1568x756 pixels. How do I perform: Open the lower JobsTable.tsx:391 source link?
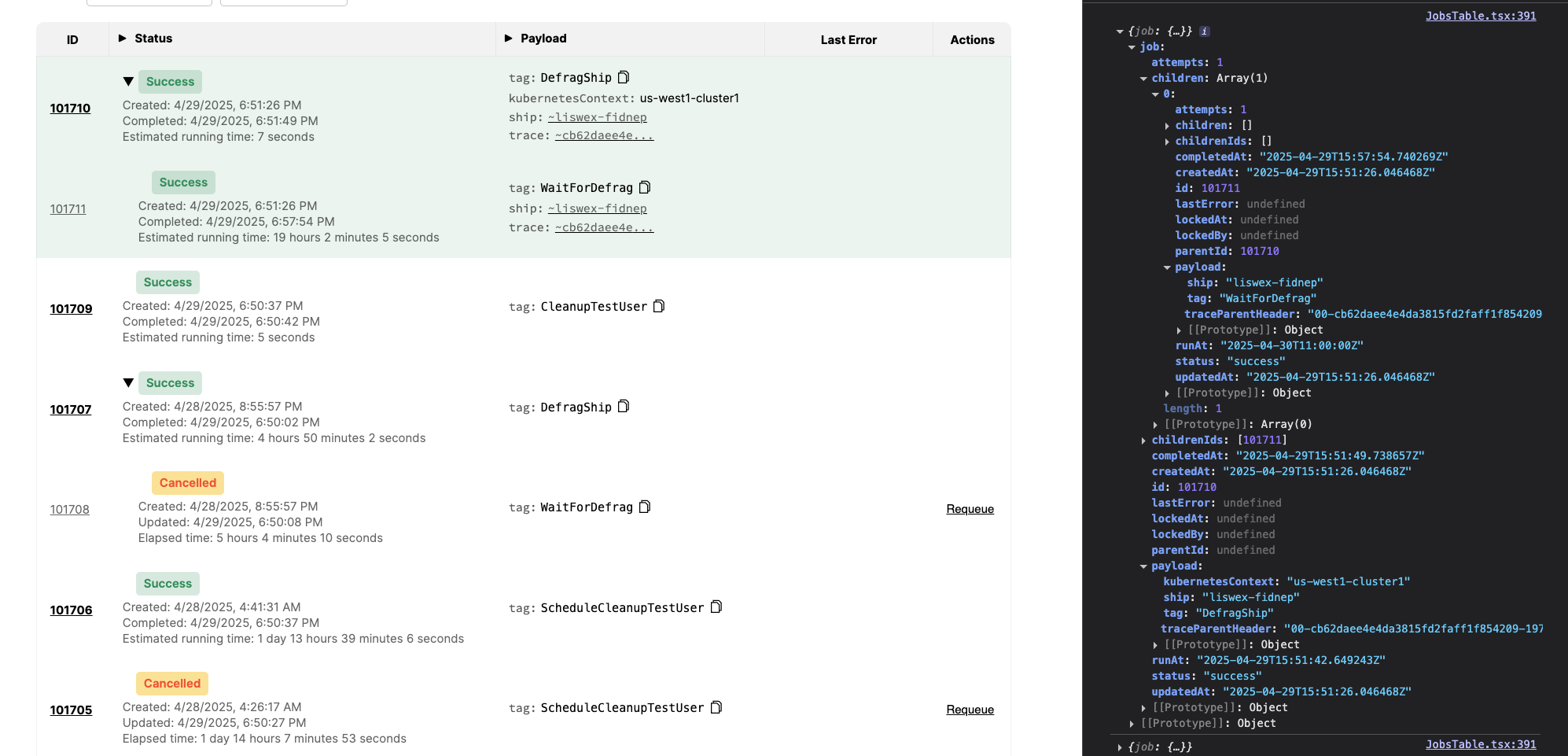click(x=1481, y=744)
